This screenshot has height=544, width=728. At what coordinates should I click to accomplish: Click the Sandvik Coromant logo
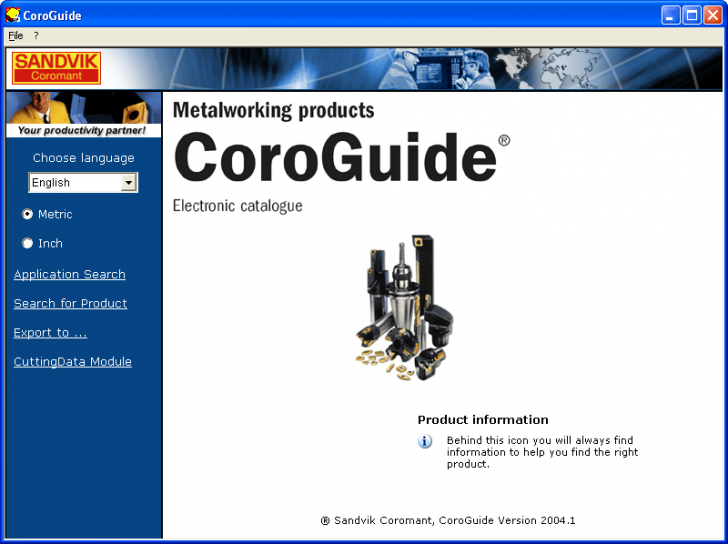coord(56,68)
